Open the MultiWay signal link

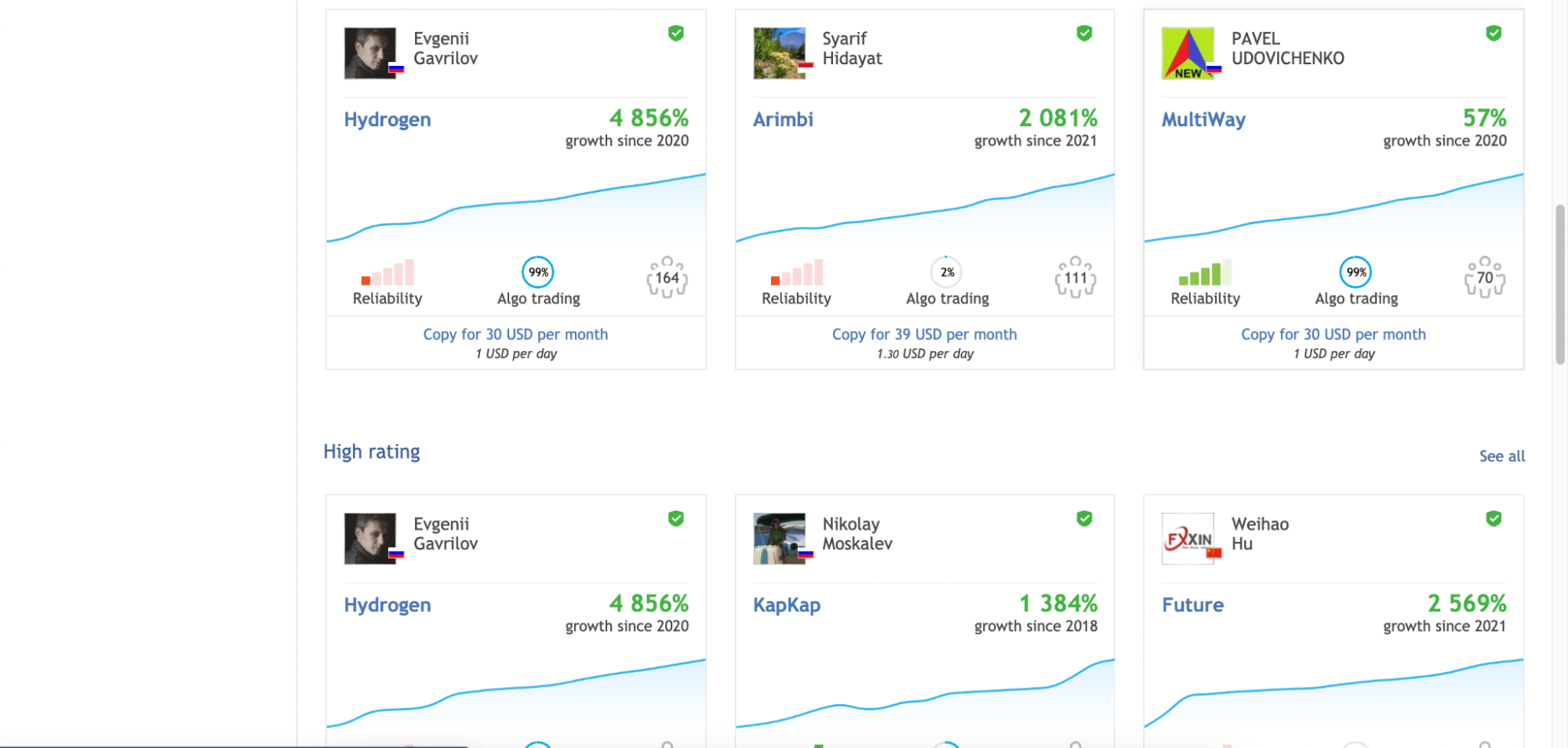pyautogui.click(x=1203, y=119)
